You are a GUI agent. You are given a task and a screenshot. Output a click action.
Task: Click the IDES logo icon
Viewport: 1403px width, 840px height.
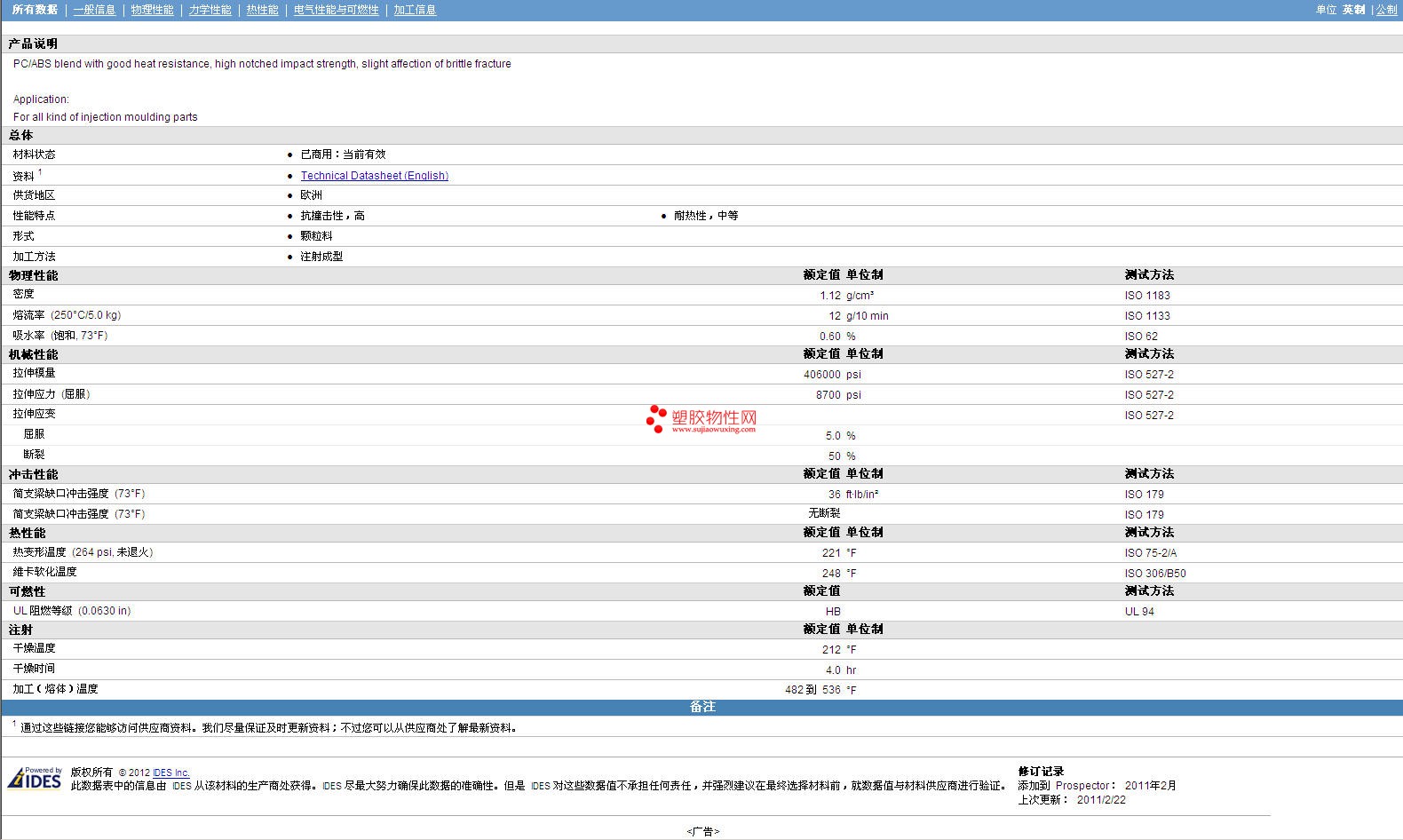click(x=35, y=778)
